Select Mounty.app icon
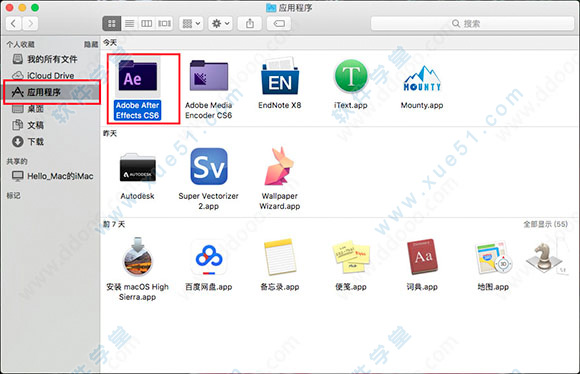The height and width of the screenshot is (374, 580). (x=422, y=79)
